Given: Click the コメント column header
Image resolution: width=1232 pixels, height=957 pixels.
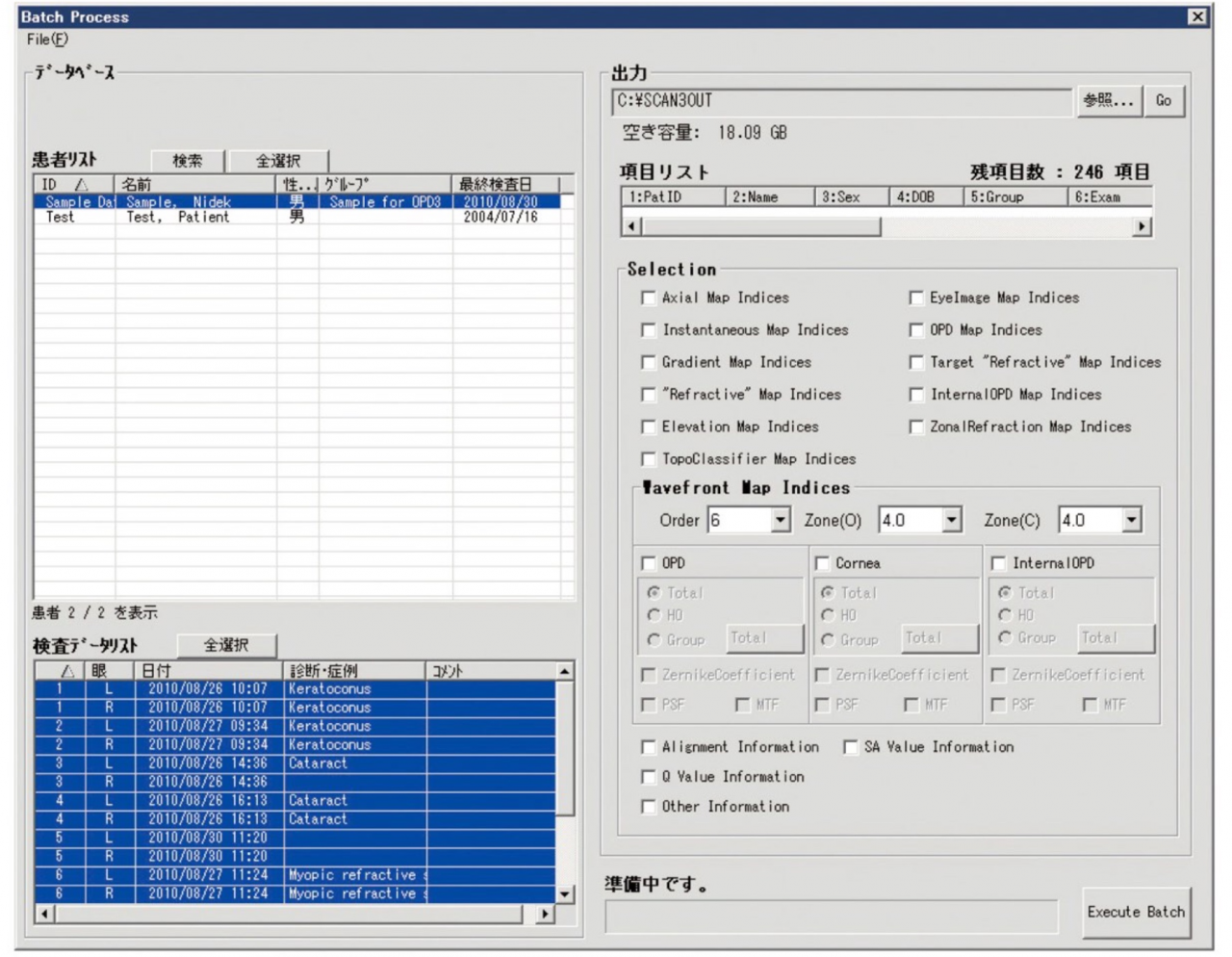Looking at the screenshot, I should (x=490, y=671).
